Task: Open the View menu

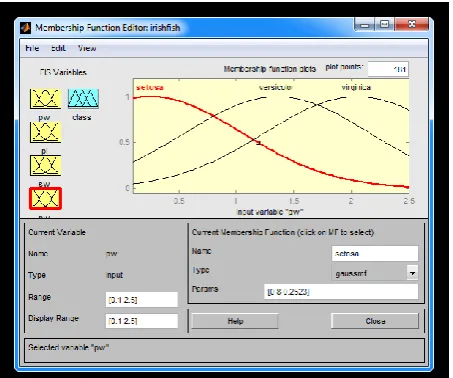Action: pyautogui.click(x=87, y=48)
